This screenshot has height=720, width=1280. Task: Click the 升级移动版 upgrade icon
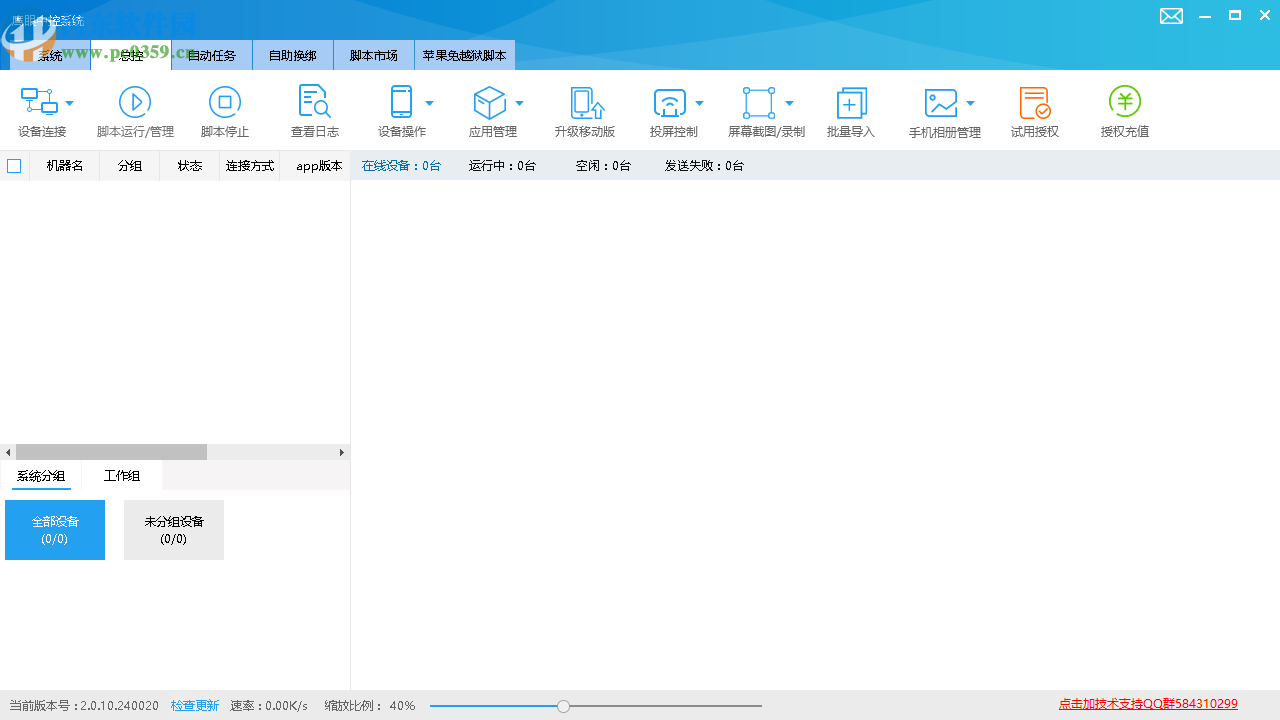pos(585,102)
